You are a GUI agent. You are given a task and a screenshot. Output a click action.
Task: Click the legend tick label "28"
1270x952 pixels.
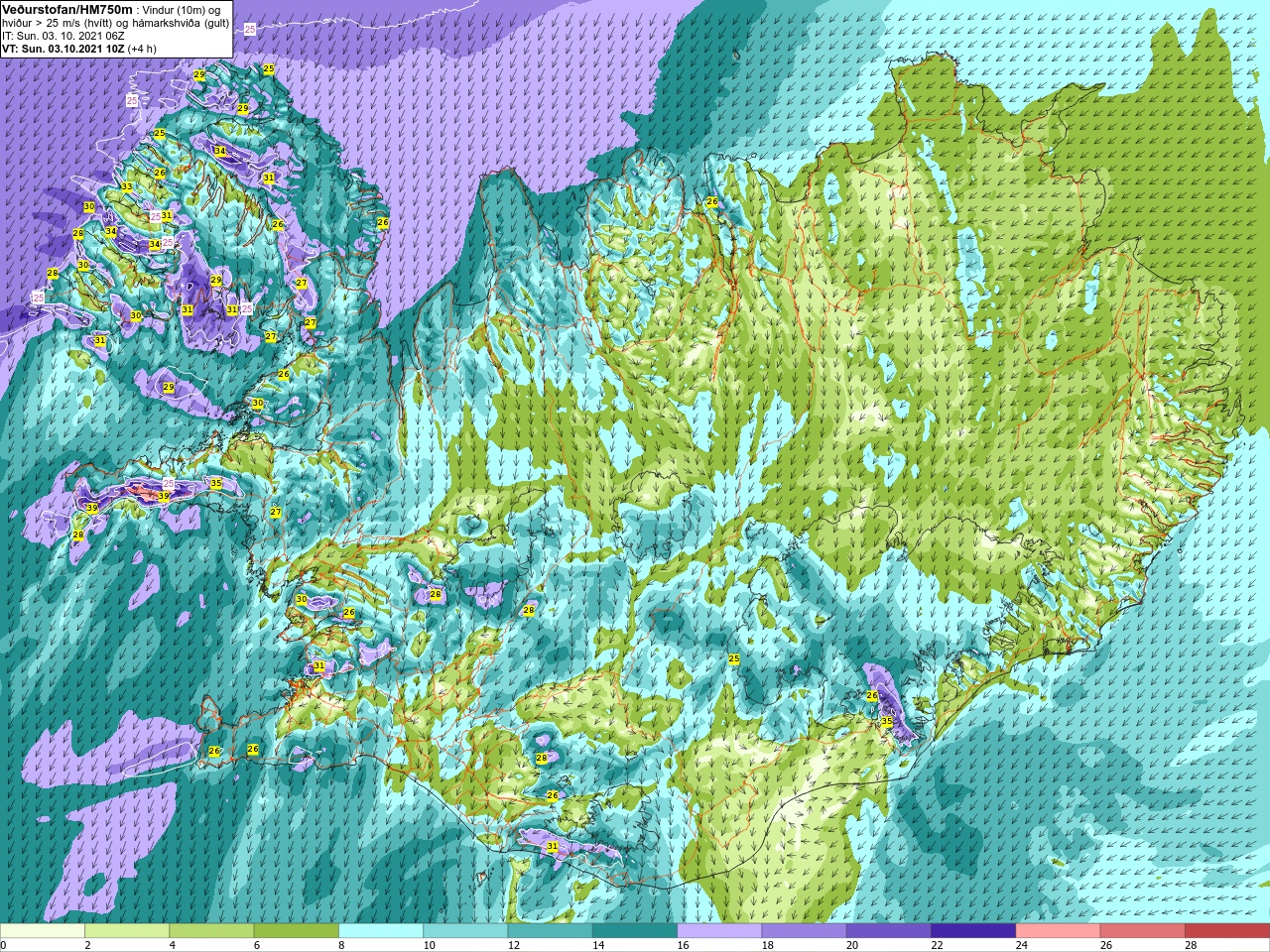pos(1191,945)
